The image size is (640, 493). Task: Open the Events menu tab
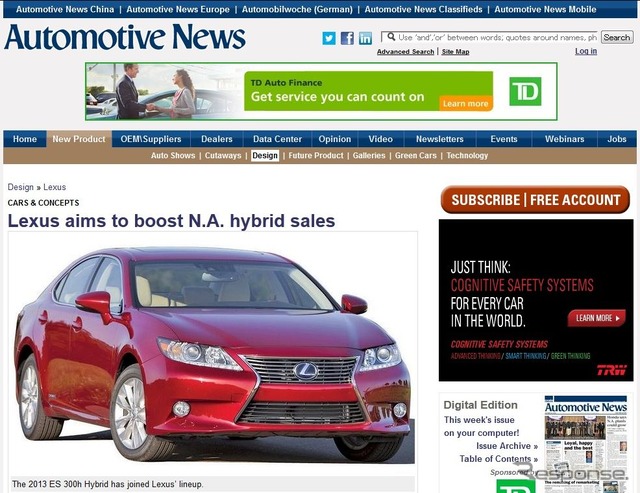tap(504, 139)
